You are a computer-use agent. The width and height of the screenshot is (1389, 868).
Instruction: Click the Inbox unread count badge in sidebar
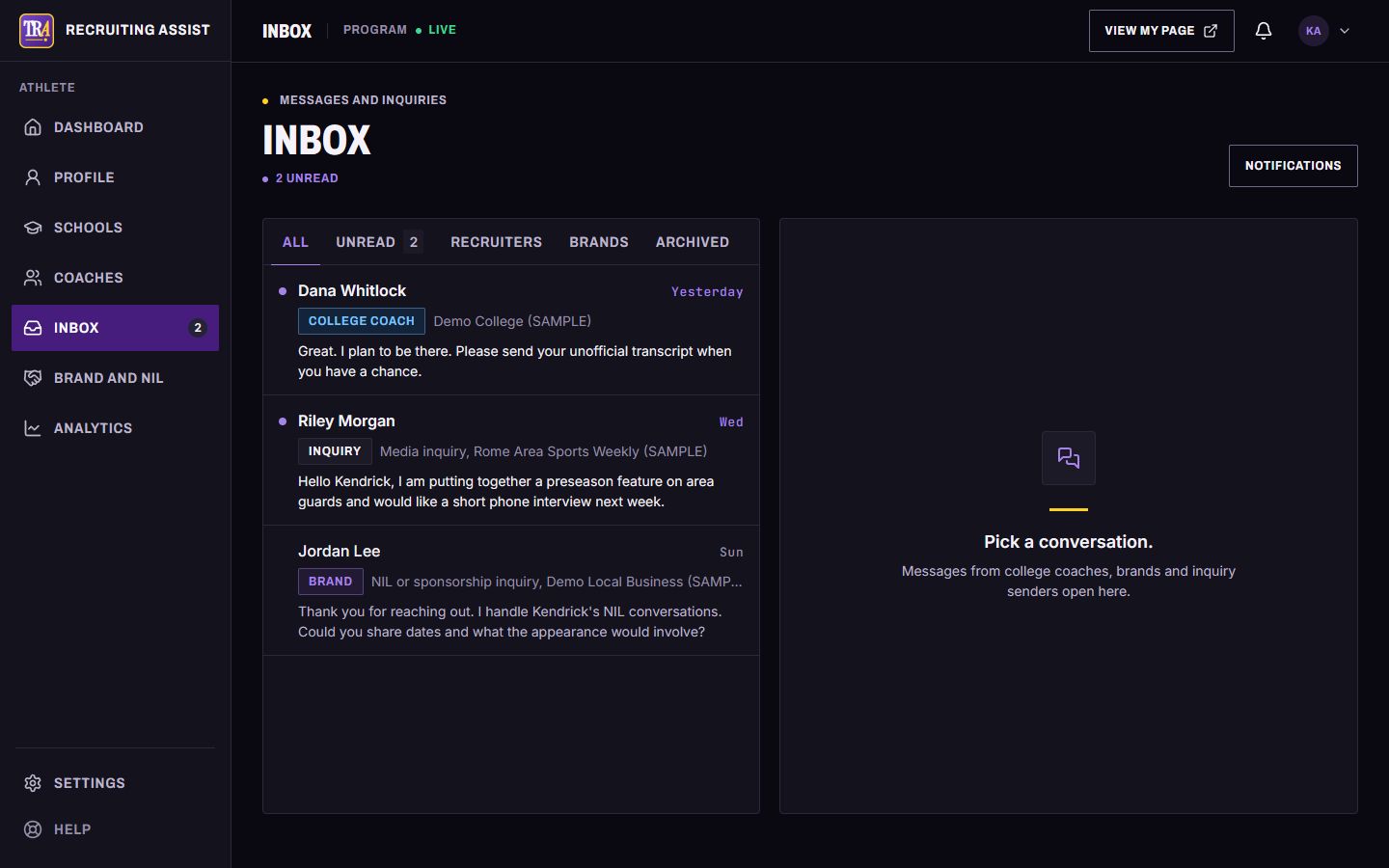(x=198, y=328)
